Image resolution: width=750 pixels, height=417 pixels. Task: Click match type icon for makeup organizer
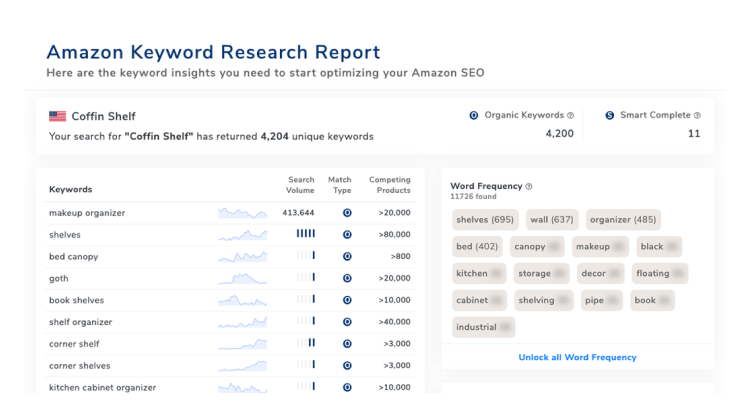click(347, 213)
